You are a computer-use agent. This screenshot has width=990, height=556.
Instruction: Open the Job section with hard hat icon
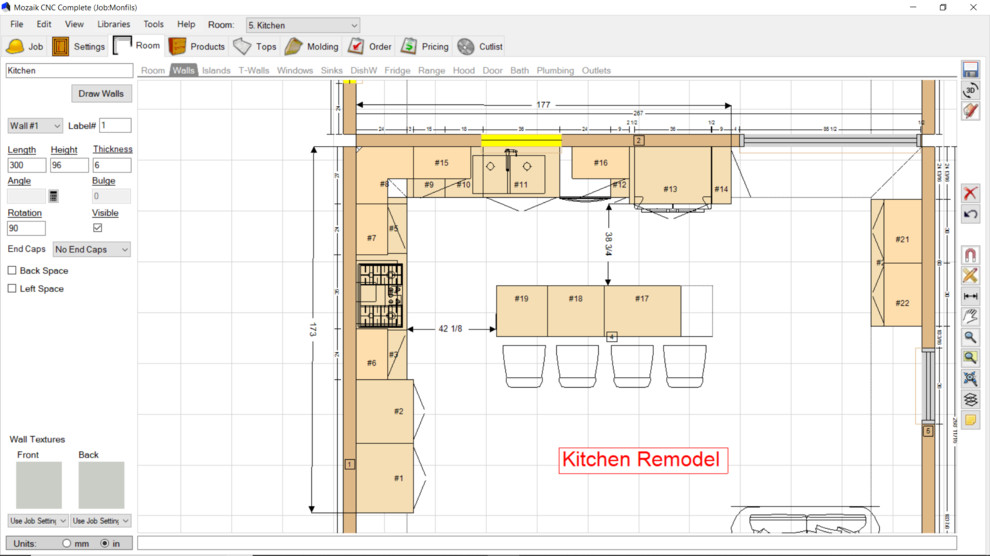click(25, 47)
